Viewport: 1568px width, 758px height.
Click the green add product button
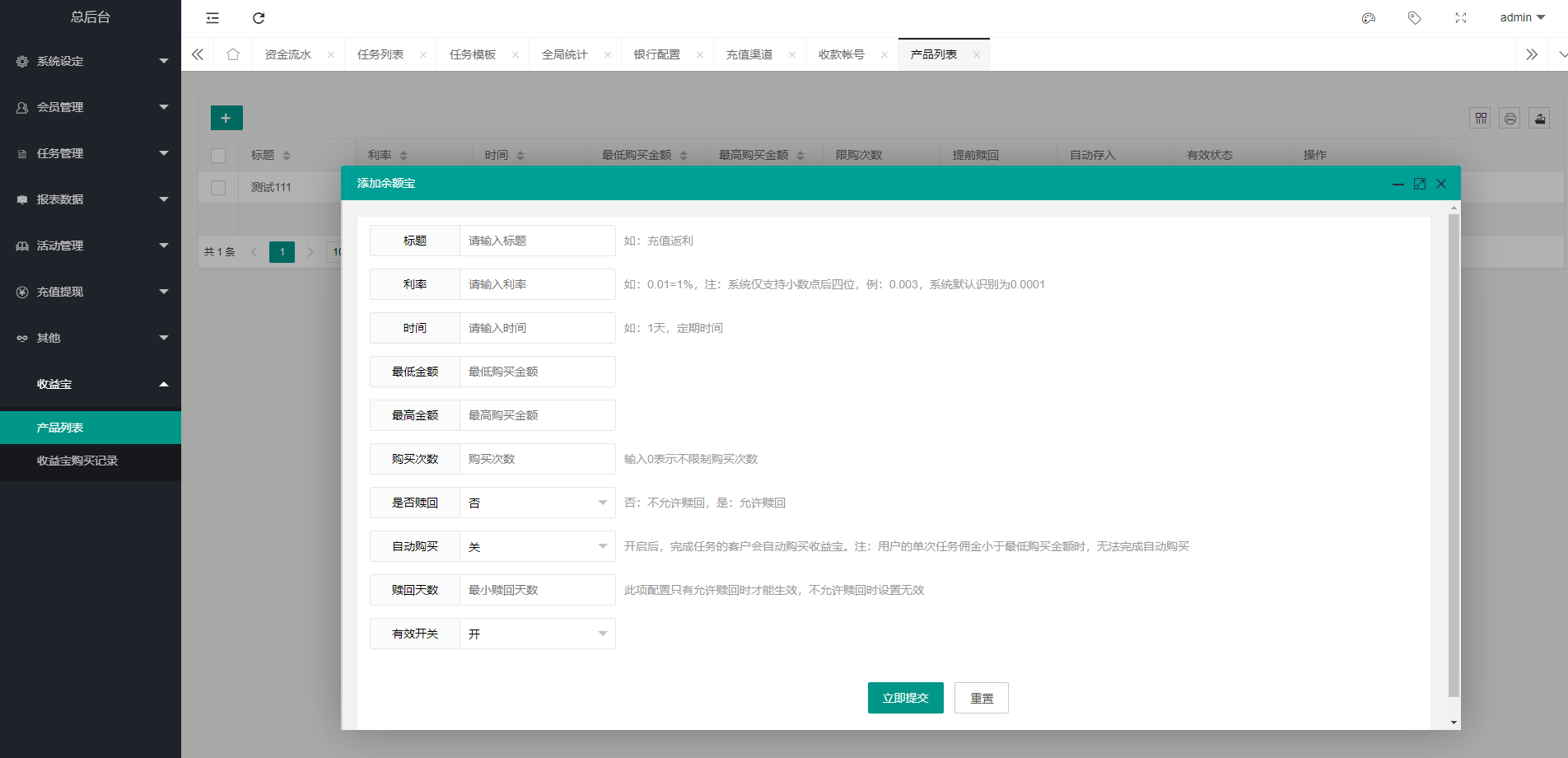226,118
